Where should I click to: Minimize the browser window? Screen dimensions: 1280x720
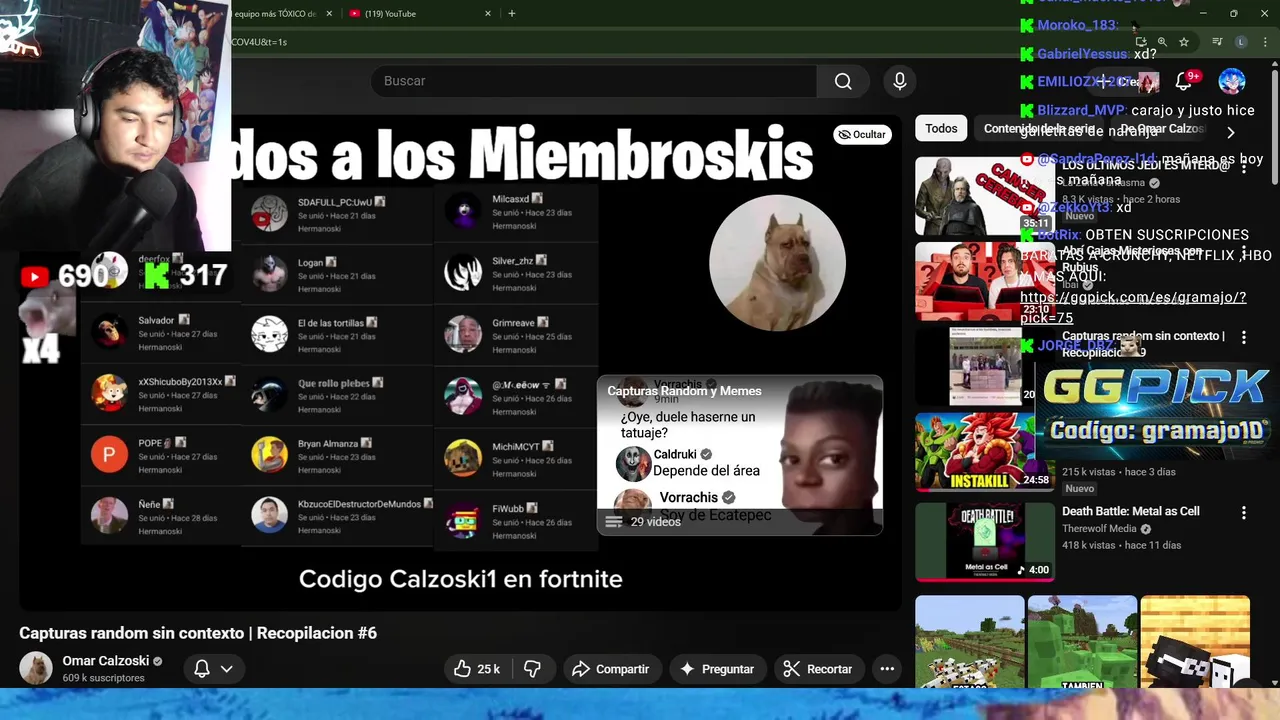[x=1203, y=13]
